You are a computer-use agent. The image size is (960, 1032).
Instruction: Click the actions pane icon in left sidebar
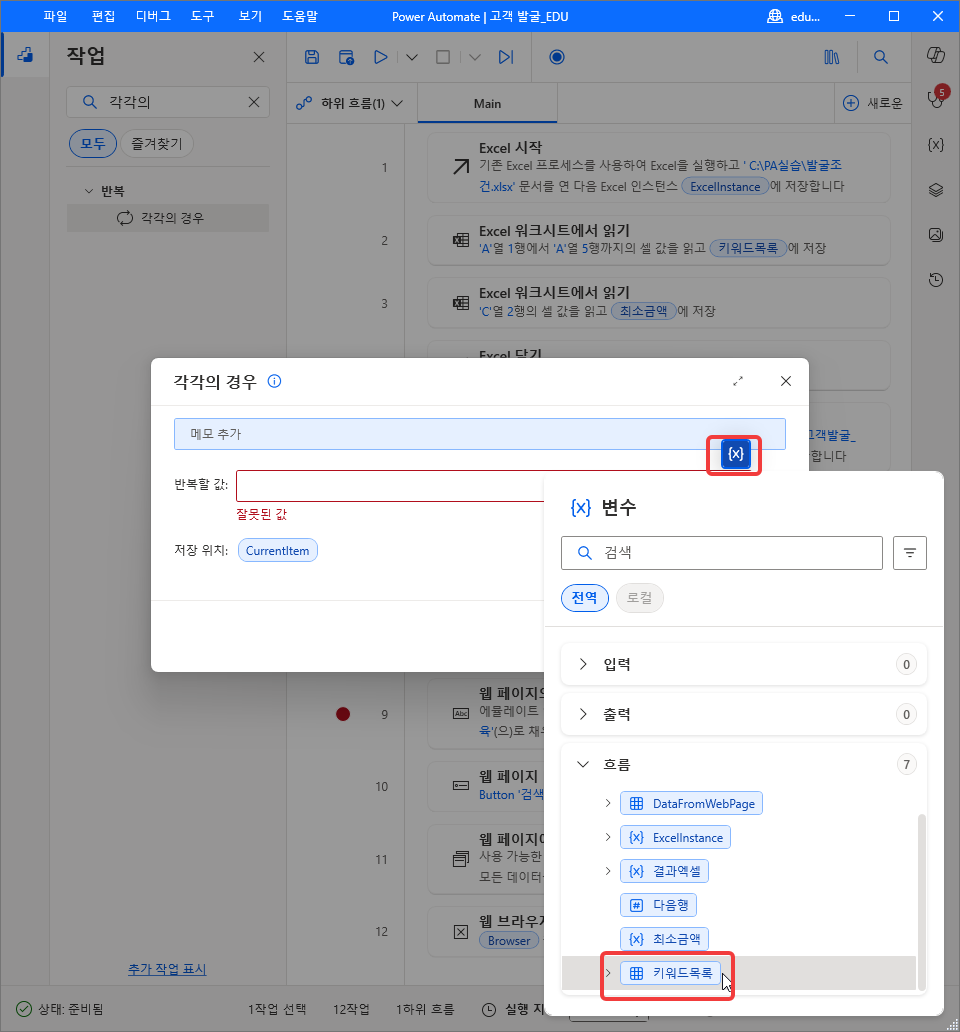click(x=25, y=55)
